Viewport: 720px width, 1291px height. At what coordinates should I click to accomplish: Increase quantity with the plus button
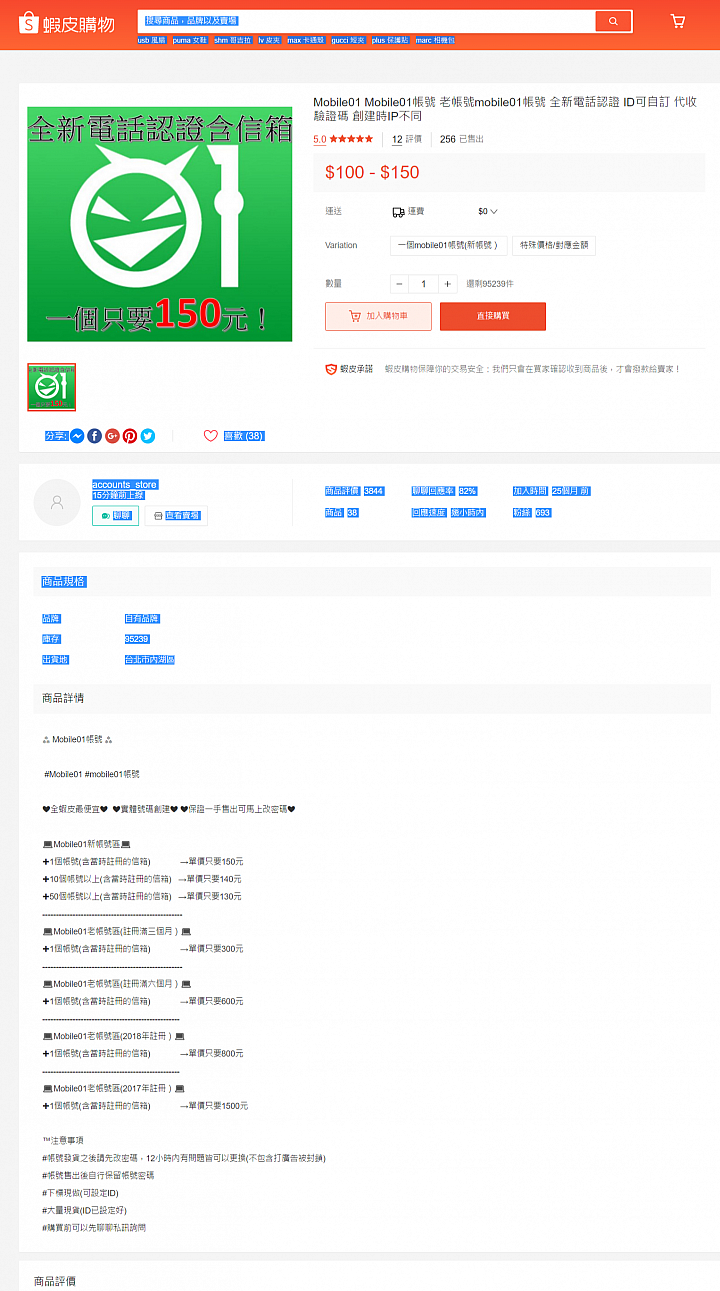coord(449,284)
